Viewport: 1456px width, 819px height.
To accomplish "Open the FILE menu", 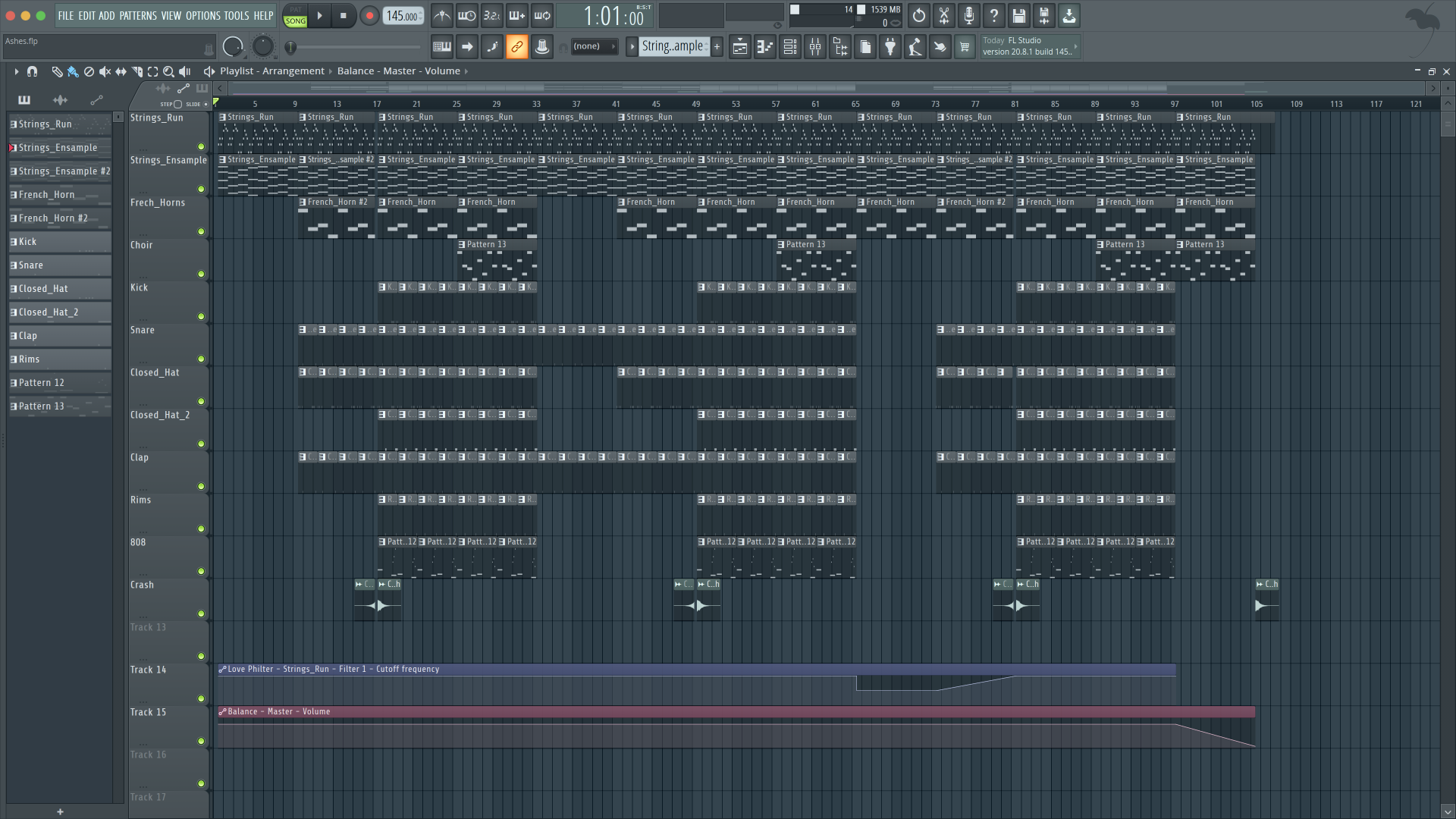I will 66,15.
